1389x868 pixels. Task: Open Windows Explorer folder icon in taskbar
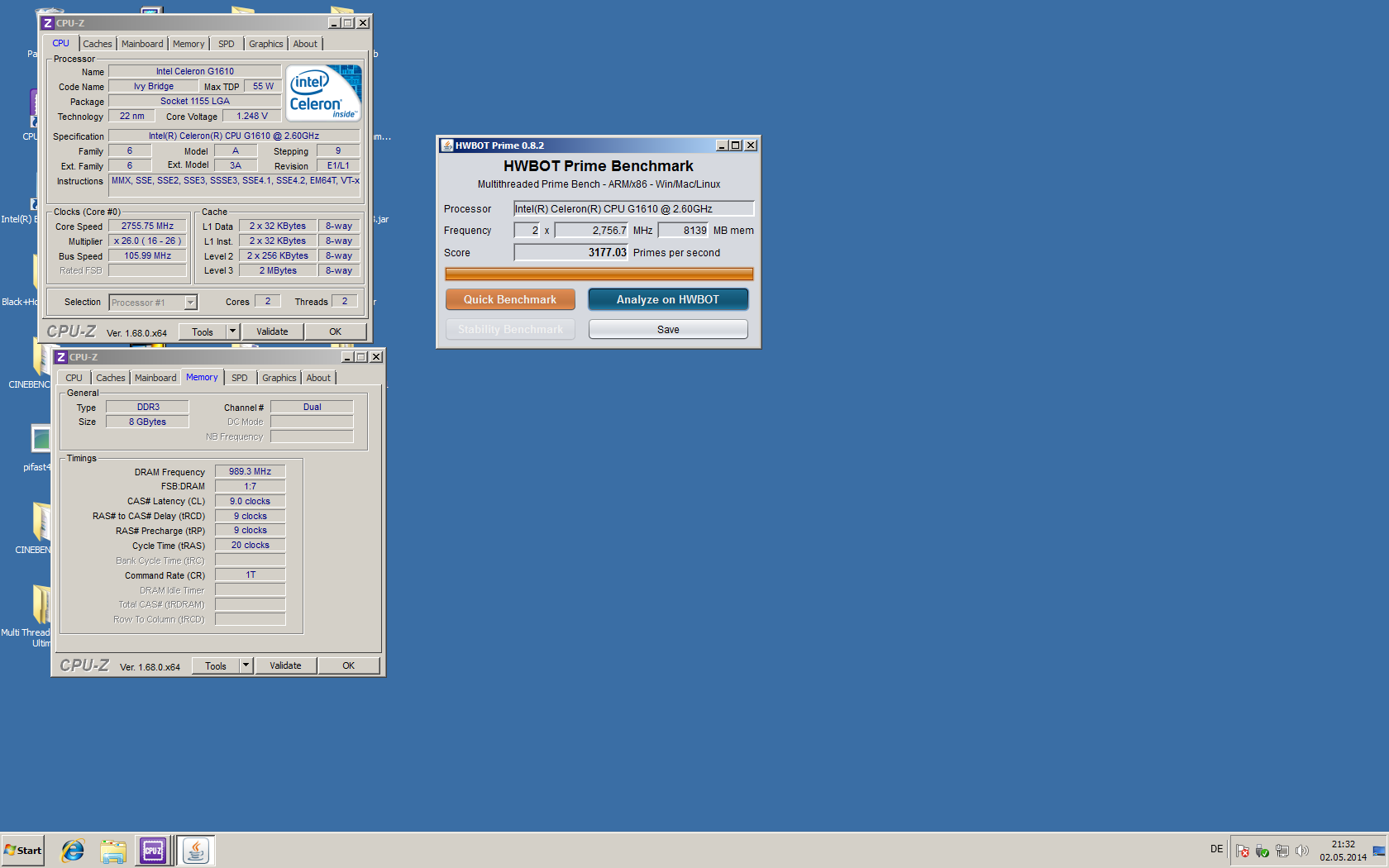tap(113, 851)
